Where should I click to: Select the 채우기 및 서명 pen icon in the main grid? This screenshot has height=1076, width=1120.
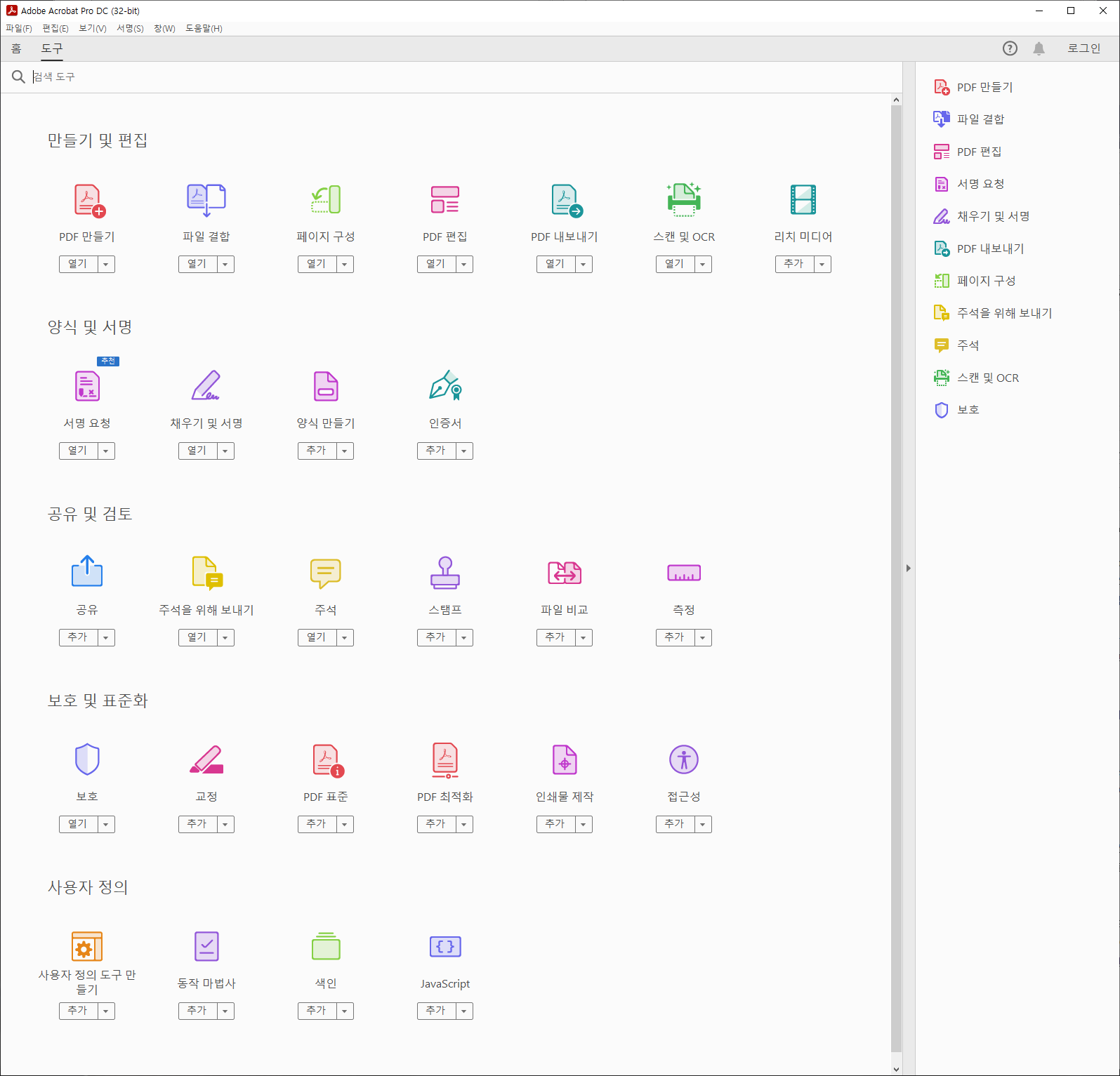click(x=206, y=386)
